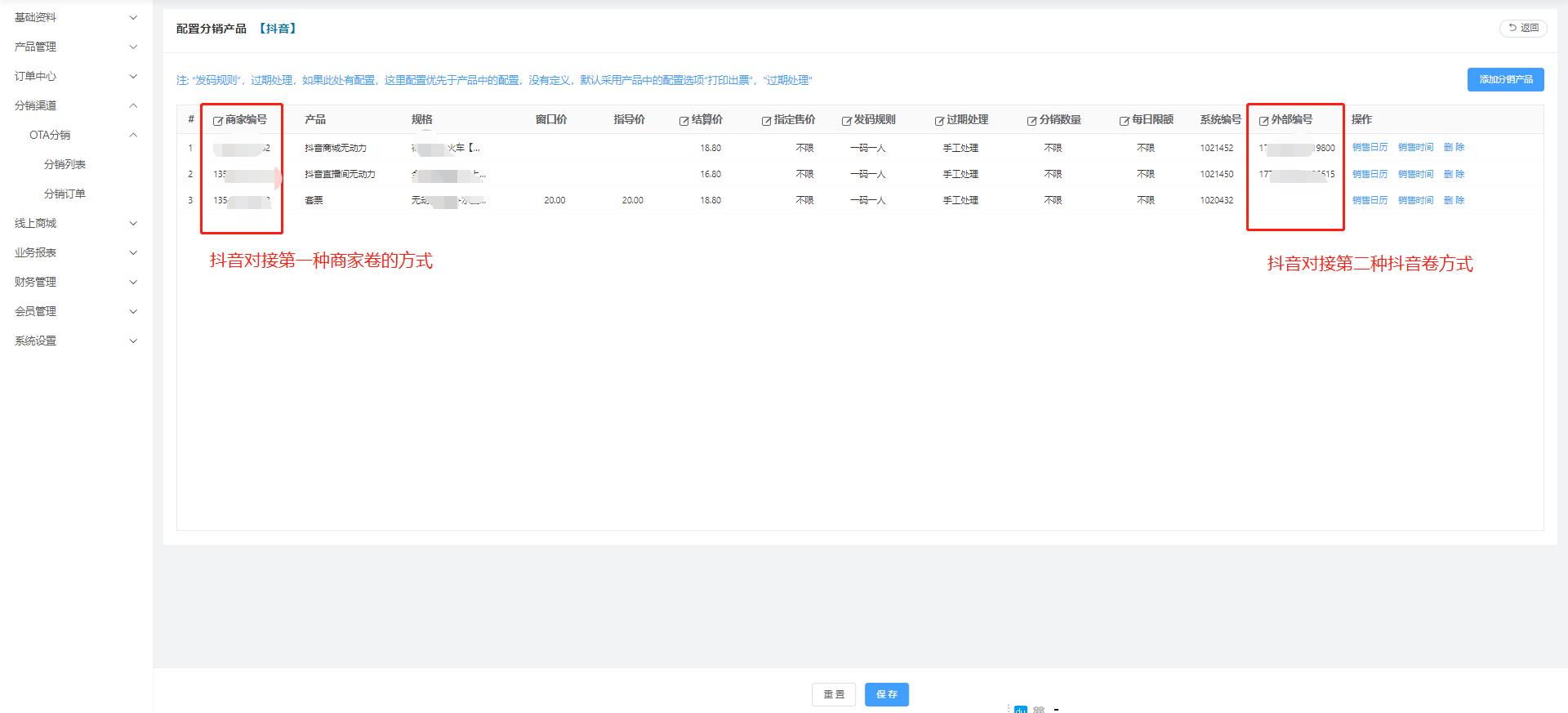Viewport: 1568px width, 713px height.
Task: Expand the 基础资料 sidebar menu
Action: click(75, 17)
